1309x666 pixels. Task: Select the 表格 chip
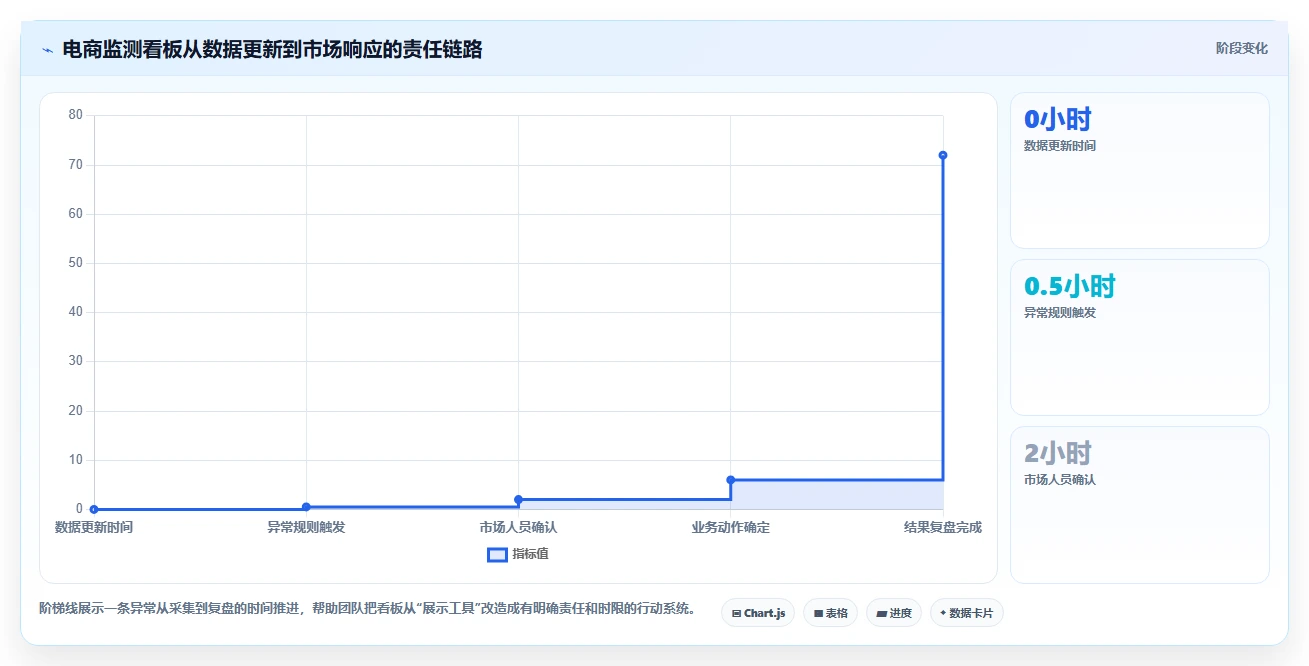tap(830, 613)
